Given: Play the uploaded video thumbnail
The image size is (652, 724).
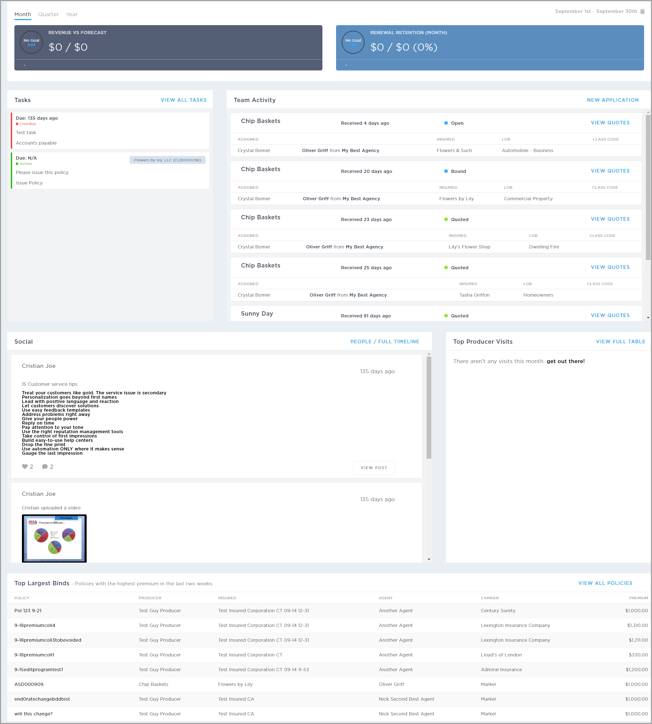Looking at the screenshot, I should (54, 538).
